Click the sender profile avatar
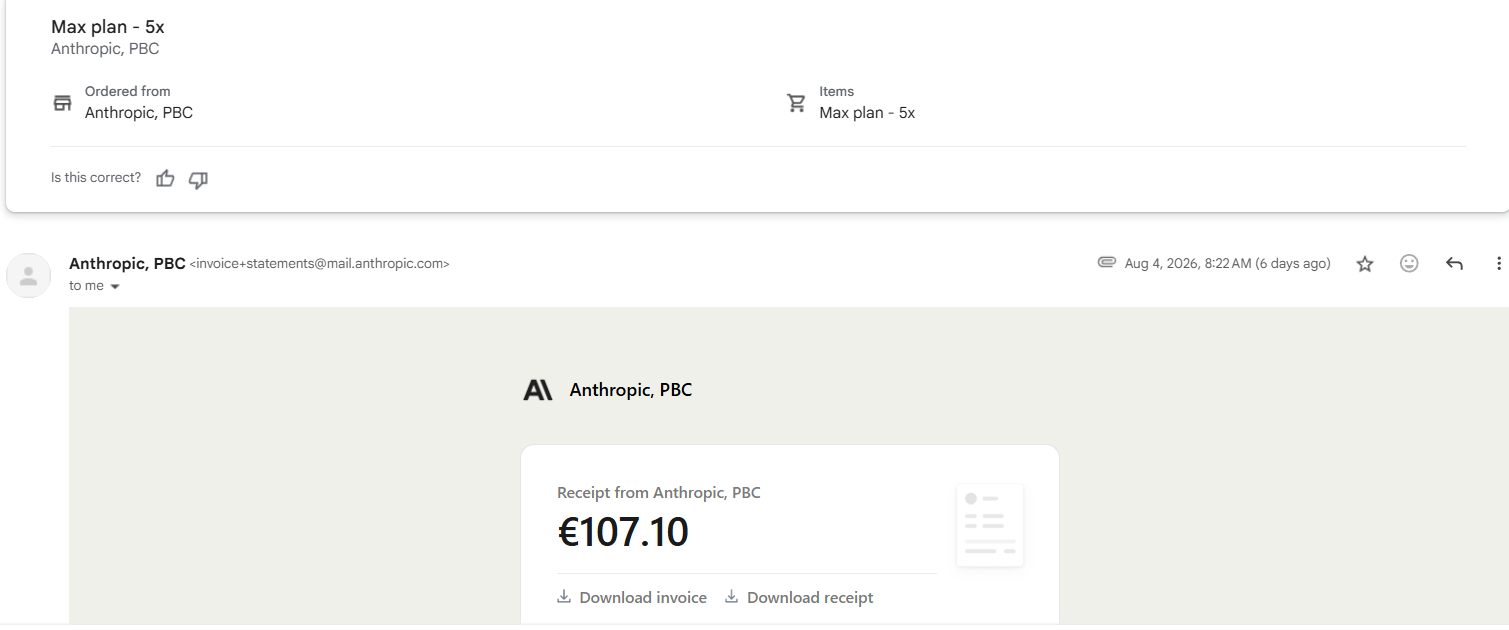1509x630 pixels. pyautogui.click(x=28, y=275)
